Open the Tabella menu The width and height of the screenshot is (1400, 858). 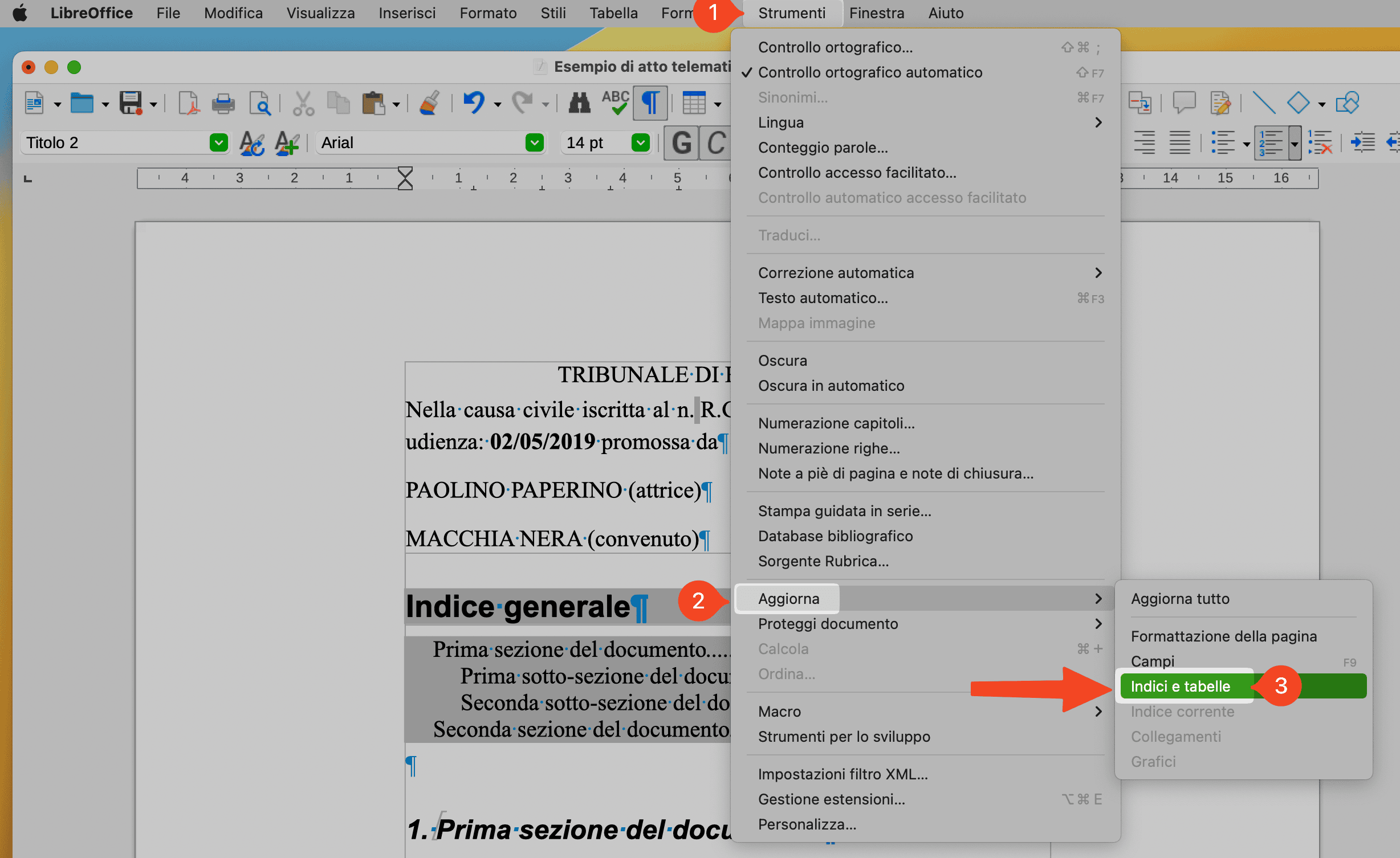(613, 13)
